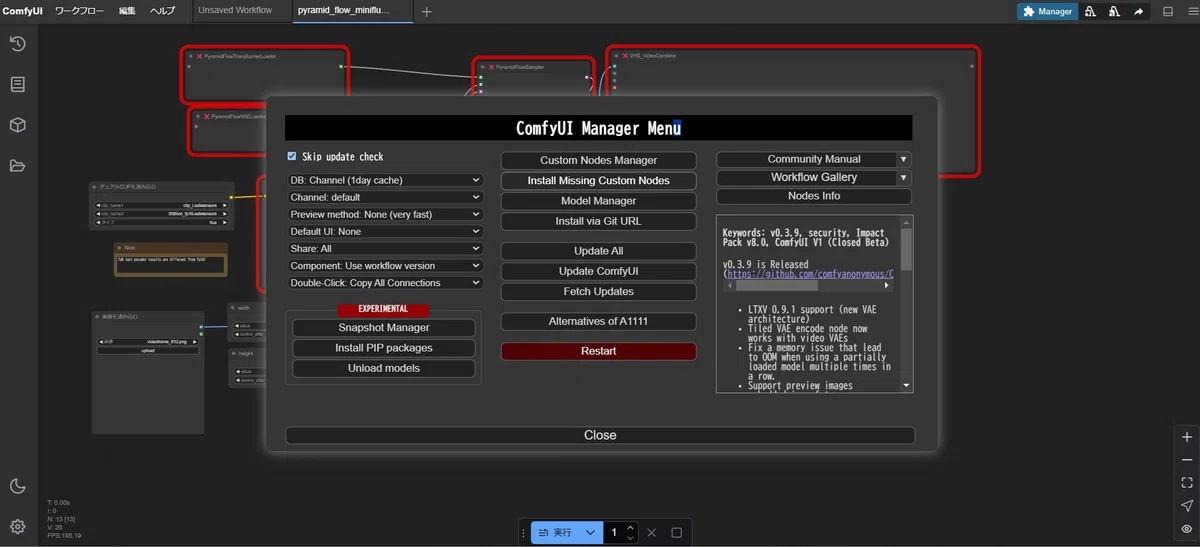Click the drag handle dots of queue bar

pyautogui.click(x=524, y=533)
